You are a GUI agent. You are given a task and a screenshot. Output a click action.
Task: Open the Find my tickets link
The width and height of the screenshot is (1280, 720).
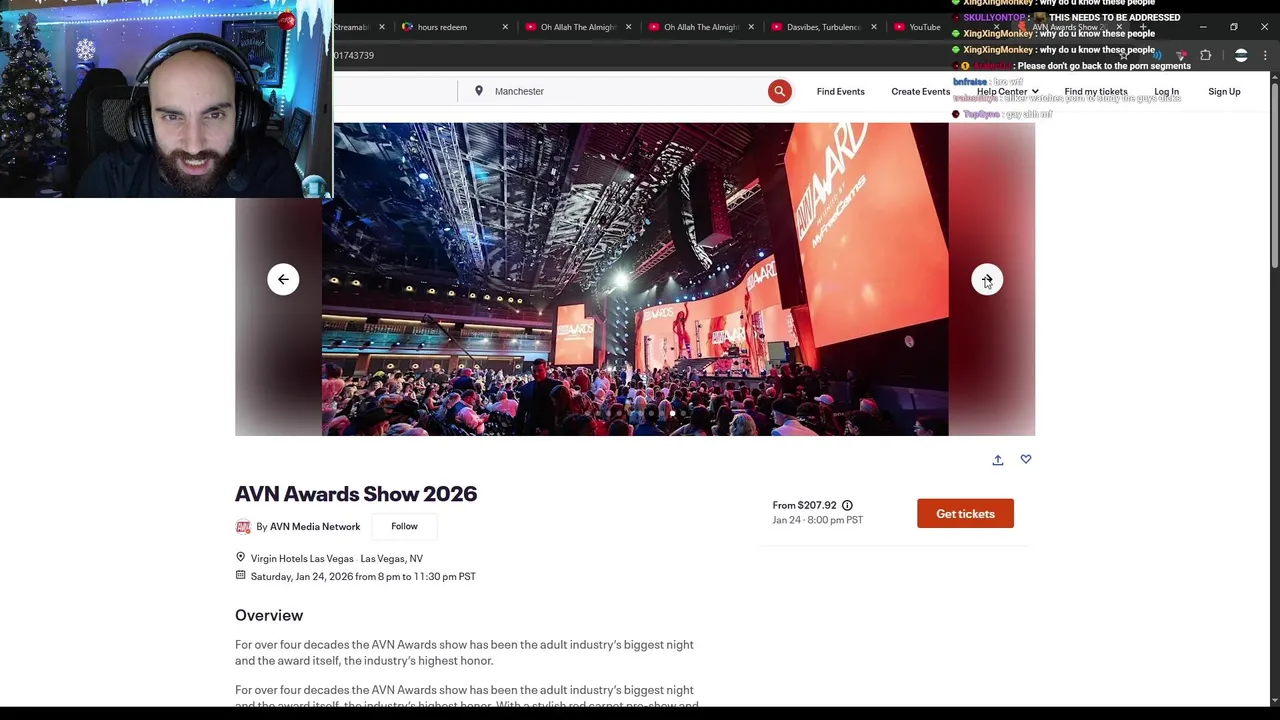pyautogui.click(x=1095, y=91)
